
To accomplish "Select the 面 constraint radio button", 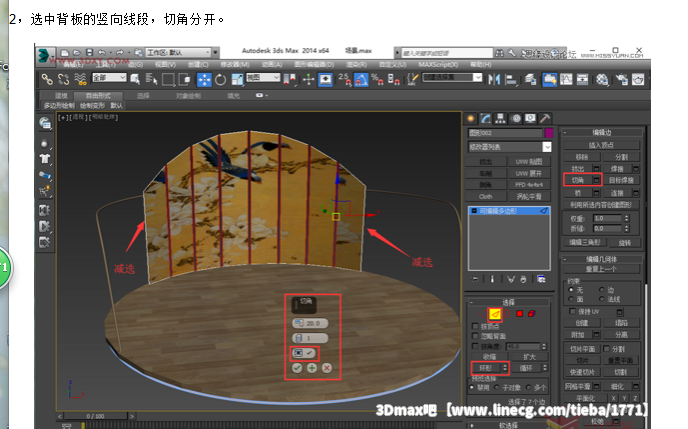I will (571, 299).
